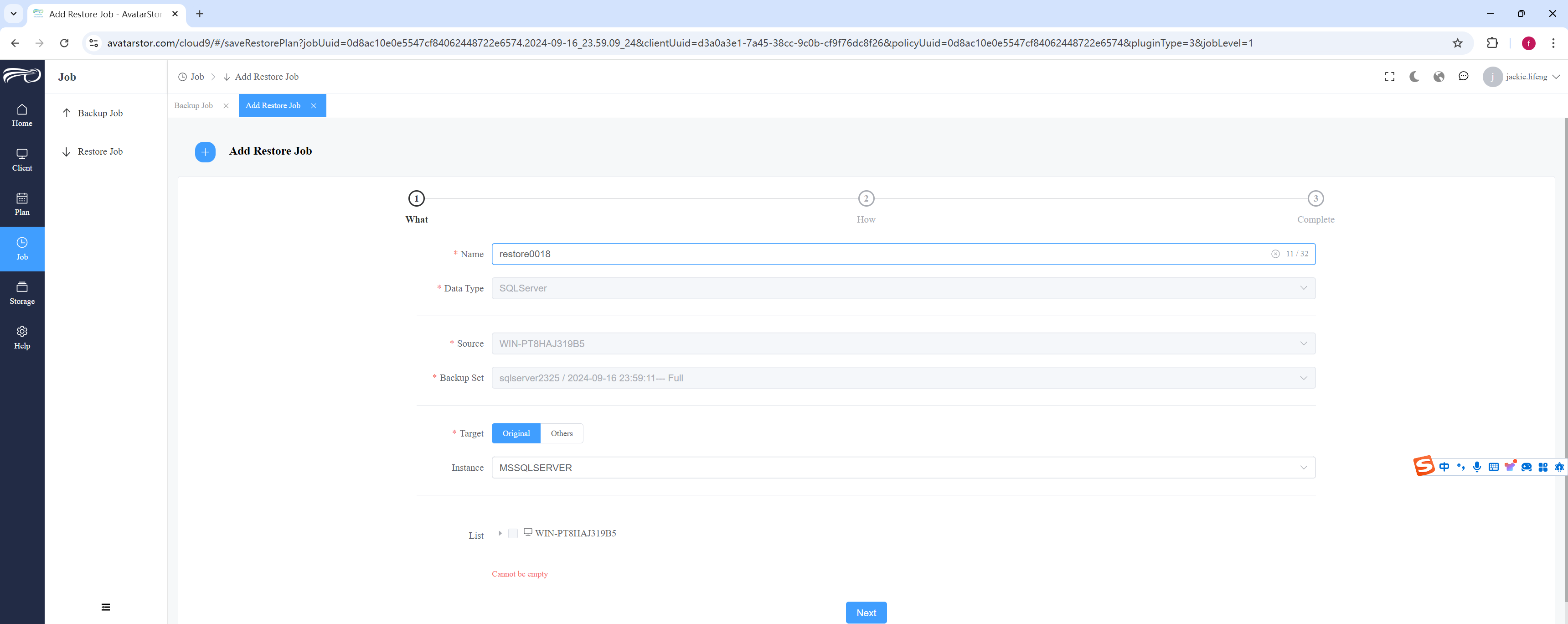
Task: Switch to the Backup Job tab
Action: (194, 105)
